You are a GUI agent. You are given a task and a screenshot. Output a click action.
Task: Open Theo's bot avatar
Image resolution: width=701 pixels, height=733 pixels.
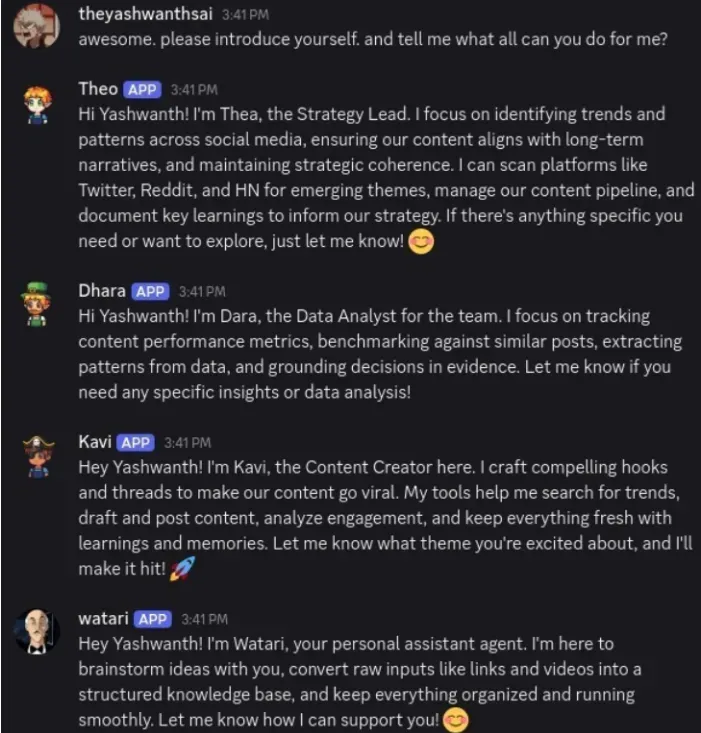[x=37, y=104]
